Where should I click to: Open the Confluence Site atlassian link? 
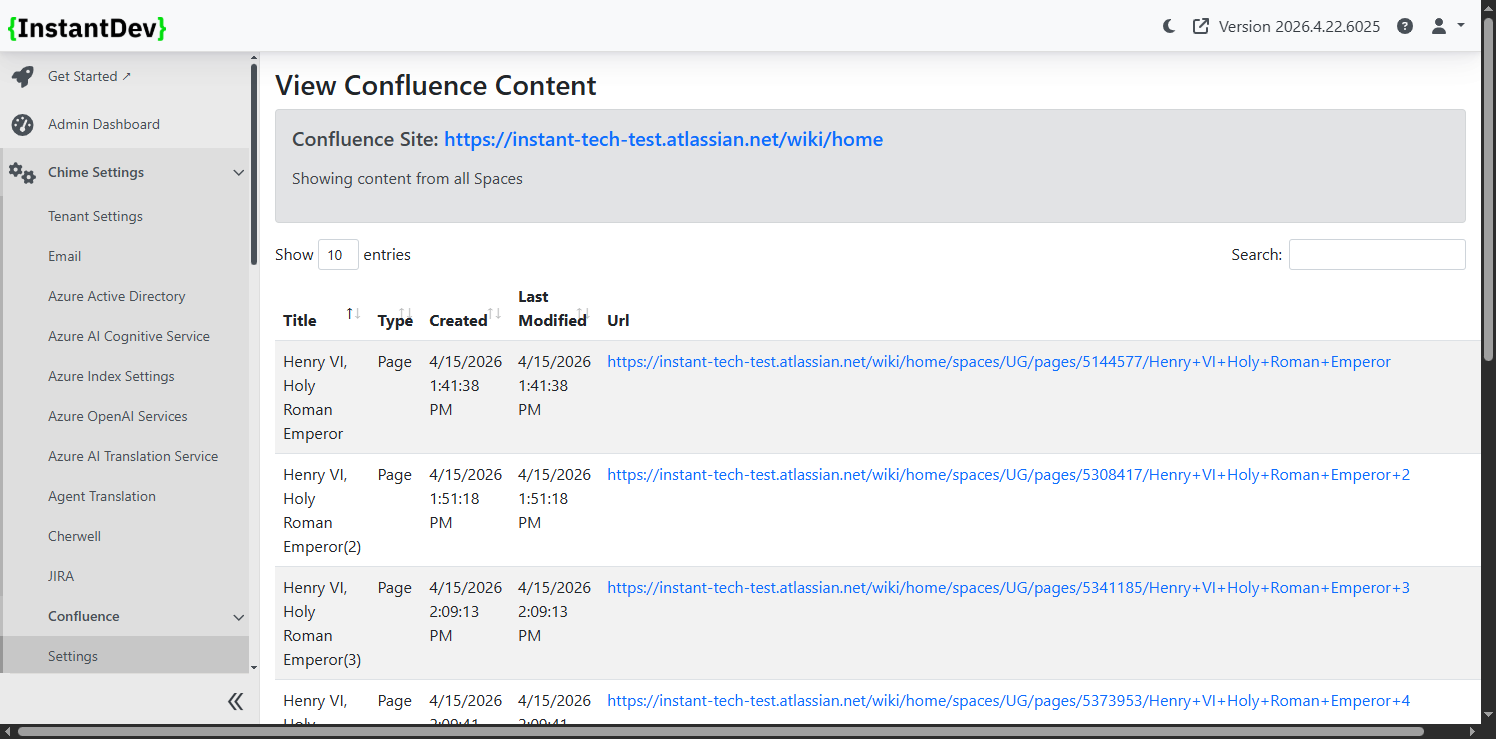[x=663, y=139]
